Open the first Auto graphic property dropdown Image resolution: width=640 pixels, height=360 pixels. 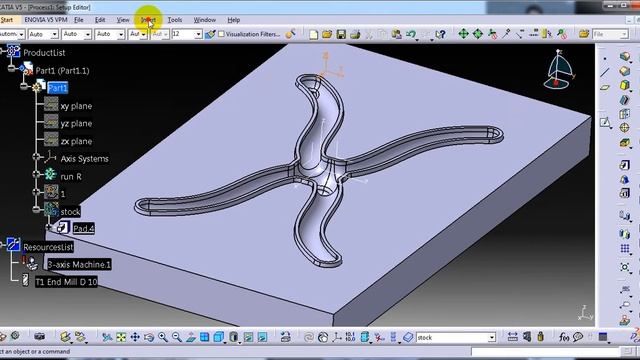pos(54,35)
